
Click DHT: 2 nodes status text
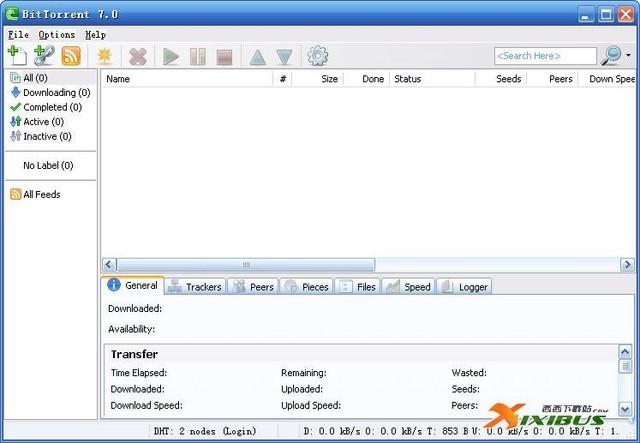coord(205,431)
